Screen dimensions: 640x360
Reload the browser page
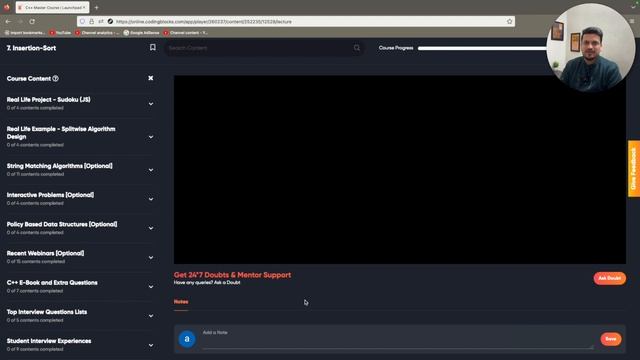pos(32,21)
